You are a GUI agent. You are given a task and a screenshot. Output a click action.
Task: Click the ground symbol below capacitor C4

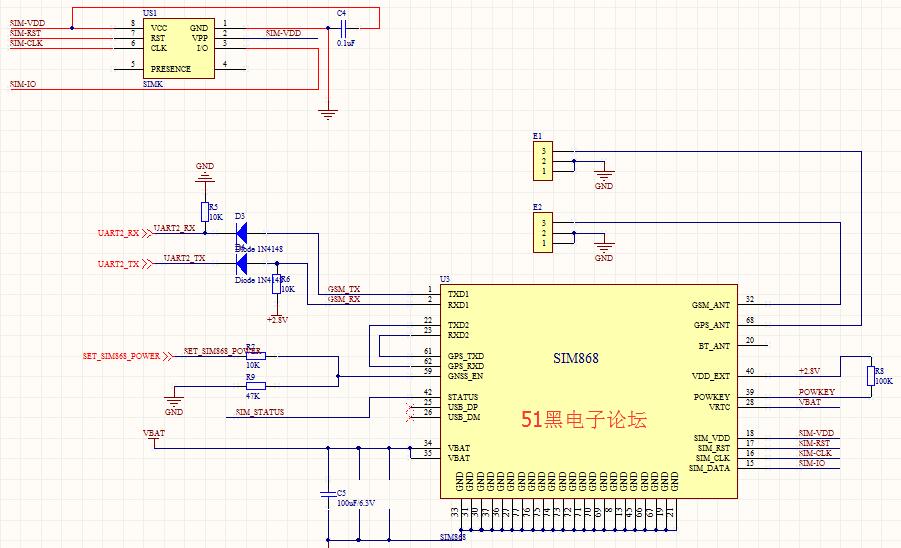point(328,114)
